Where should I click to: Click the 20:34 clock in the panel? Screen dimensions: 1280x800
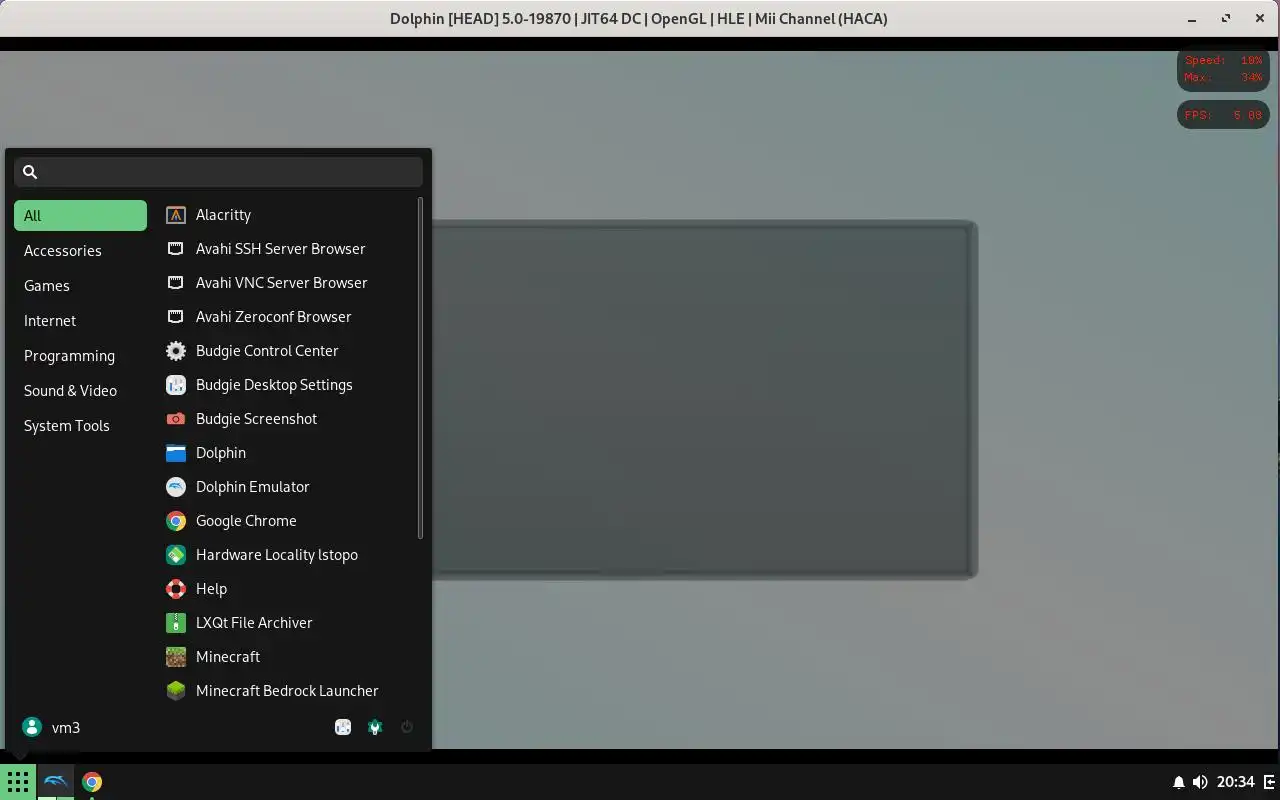[x=1236, y=782]
